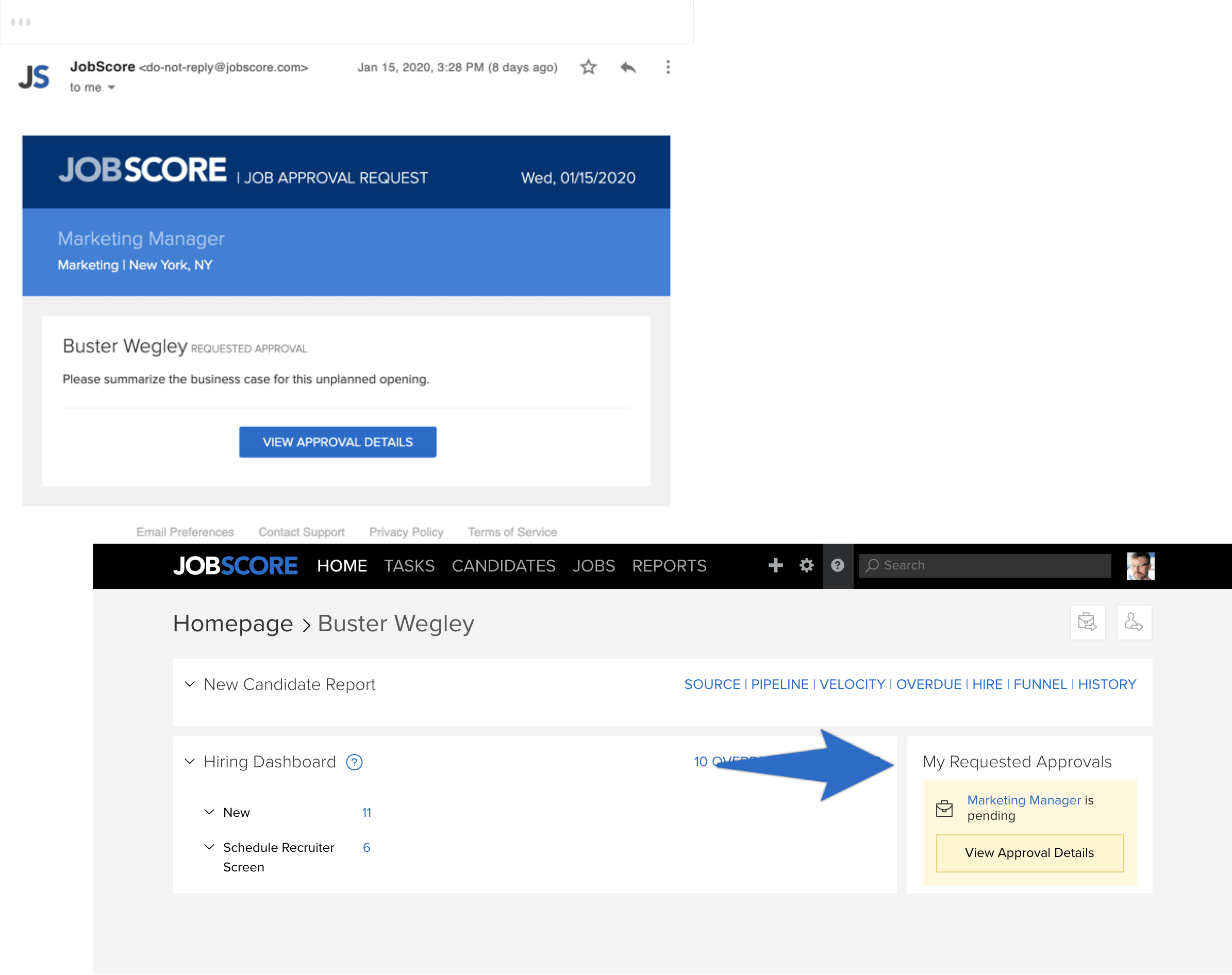The image size is (1232, 975).
Task: Go to the REPORTS tab
Action: point(669,566)
